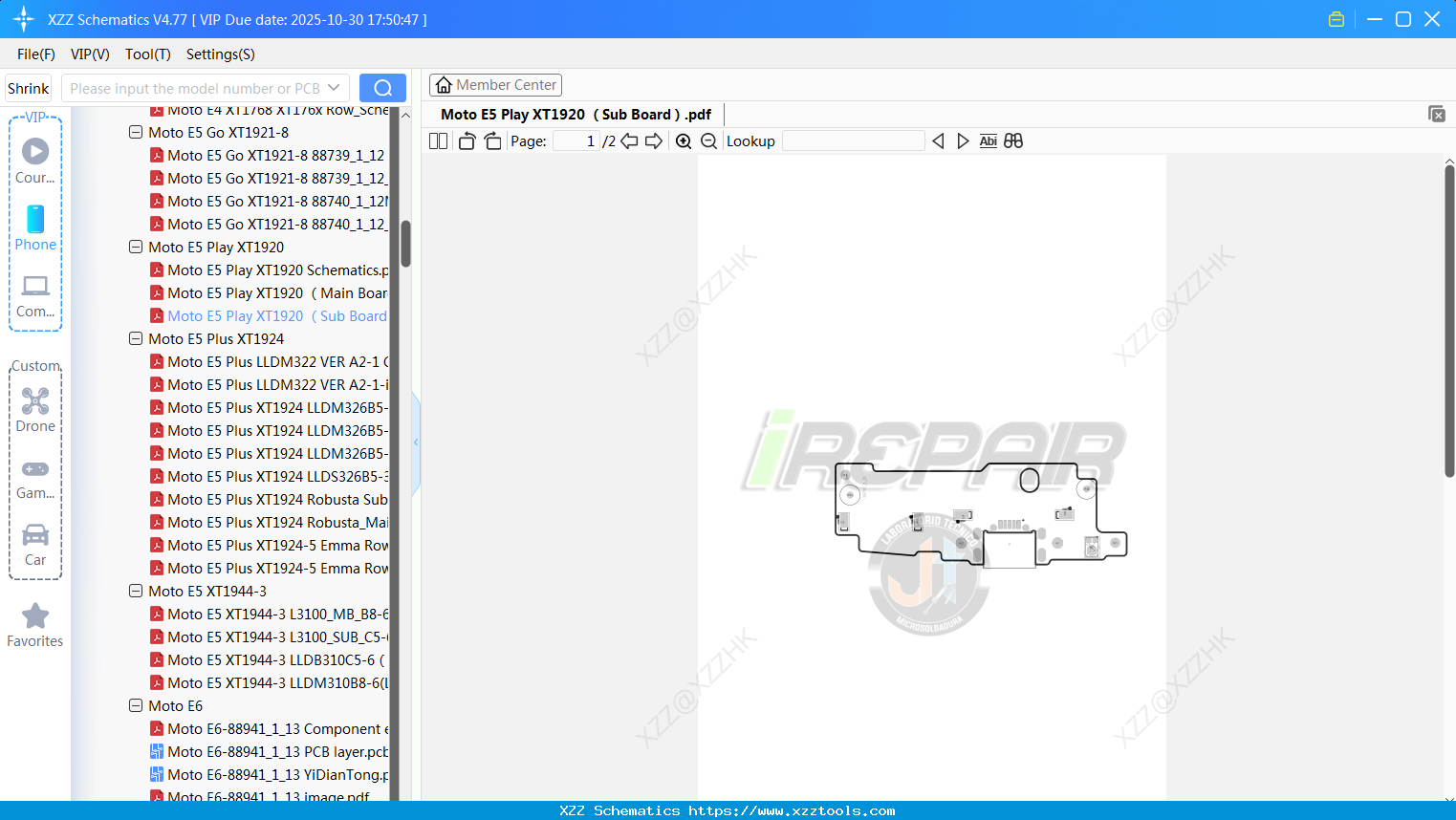The width and height of the screenshot is (1456, 820).
Task: Select the Computer category icon
Action: point(35,296)
